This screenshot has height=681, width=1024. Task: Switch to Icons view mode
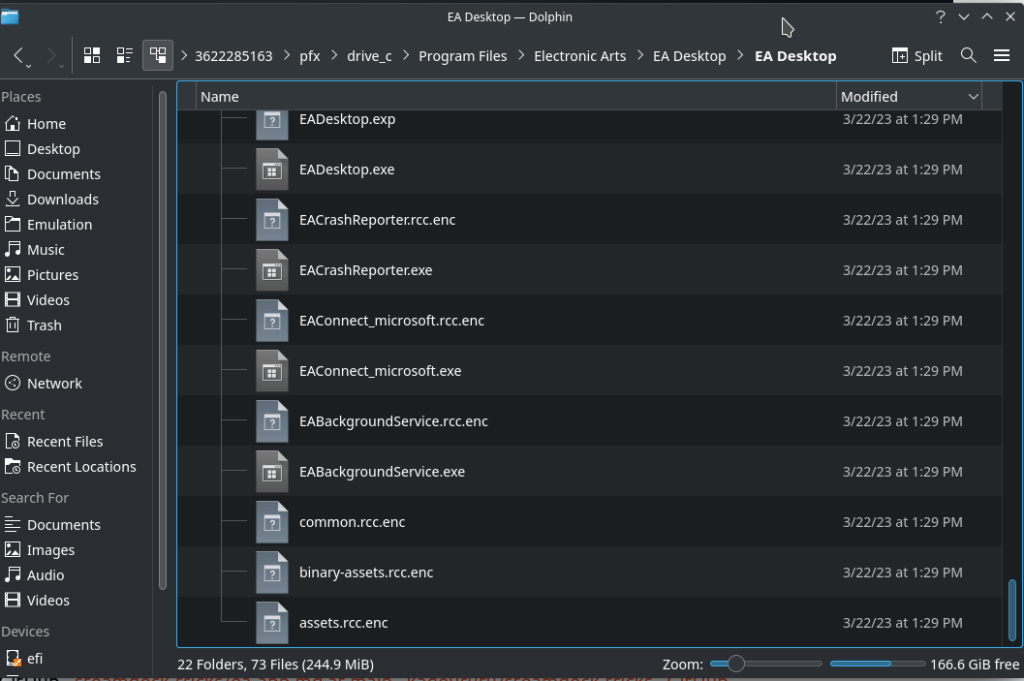(92, 56)
